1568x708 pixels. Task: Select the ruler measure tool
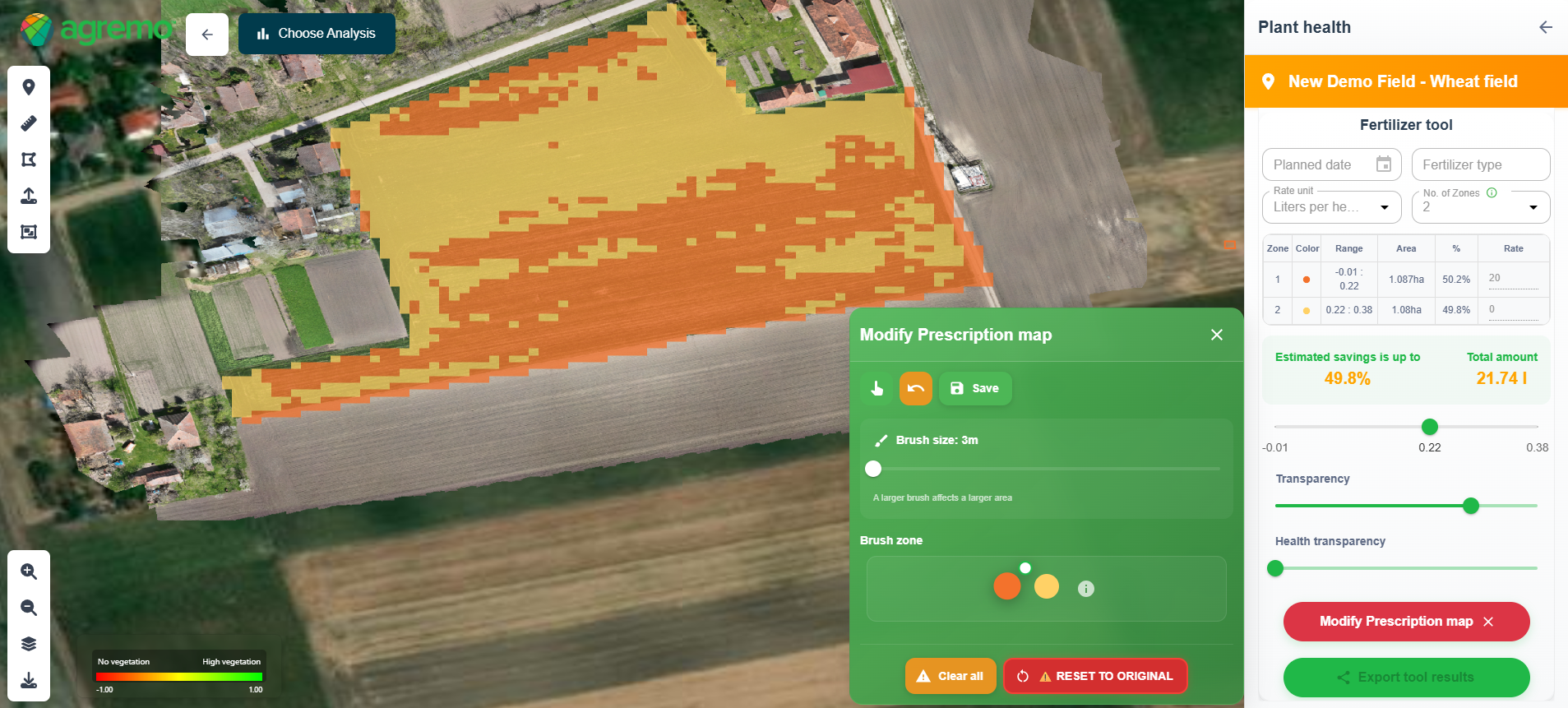click(29, 123)
